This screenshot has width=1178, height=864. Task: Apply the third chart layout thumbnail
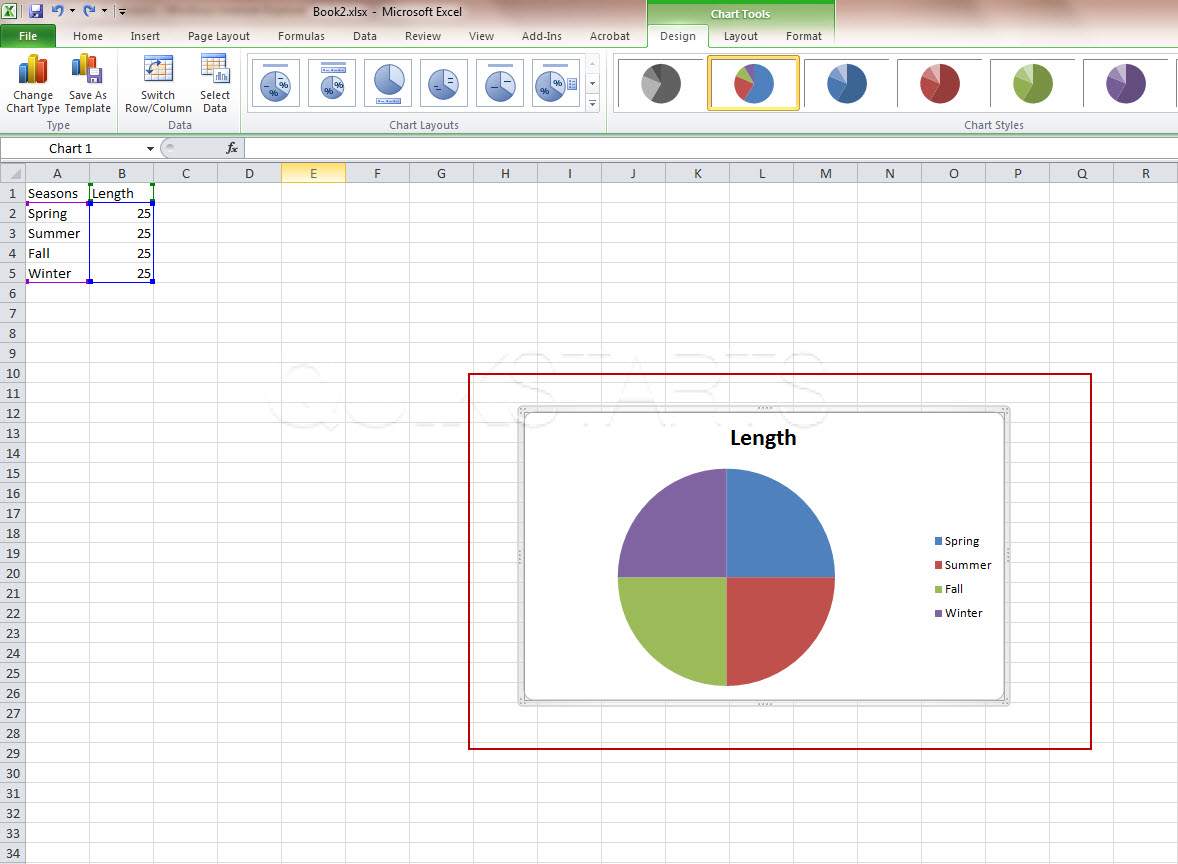click(388, 83)
